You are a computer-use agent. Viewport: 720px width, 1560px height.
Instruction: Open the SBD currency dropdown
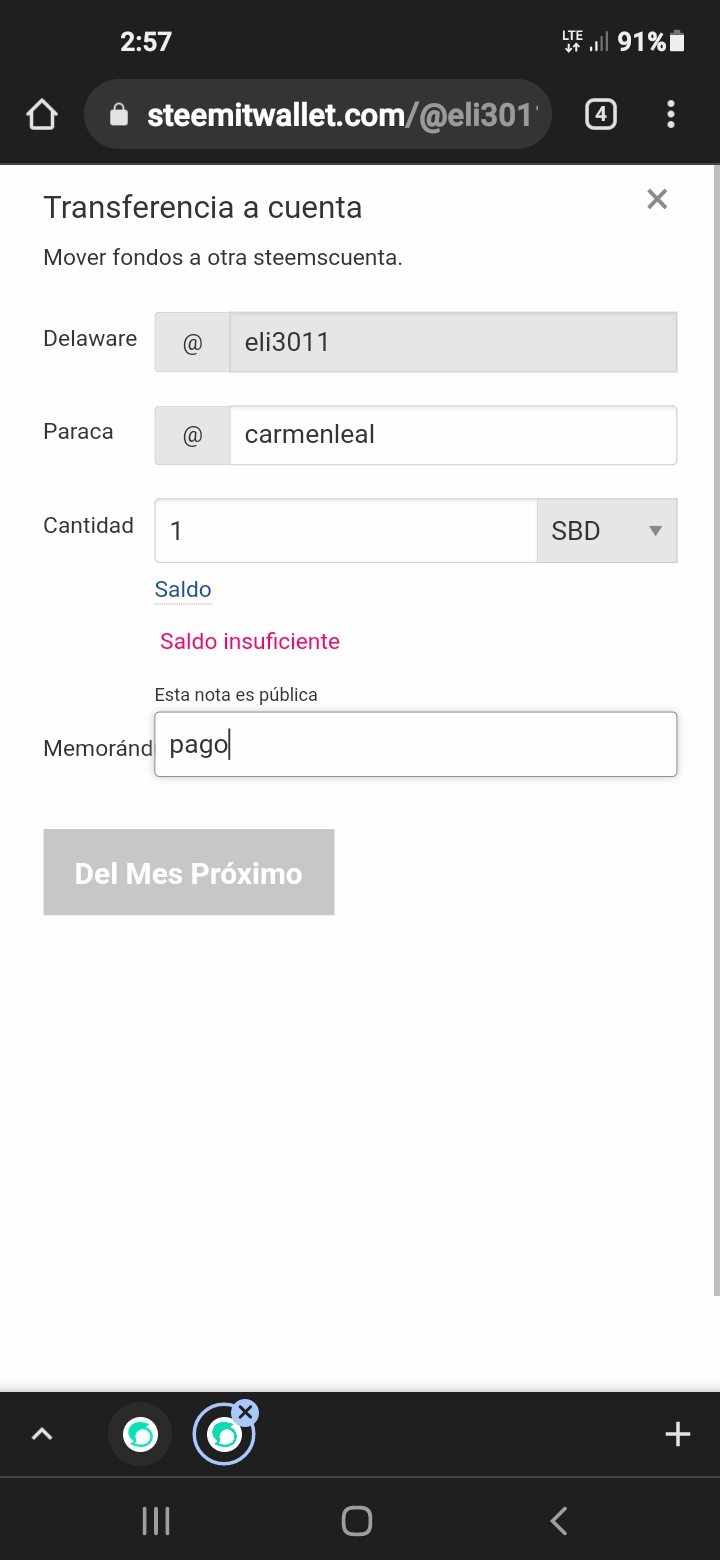click(x=607, y=531)
